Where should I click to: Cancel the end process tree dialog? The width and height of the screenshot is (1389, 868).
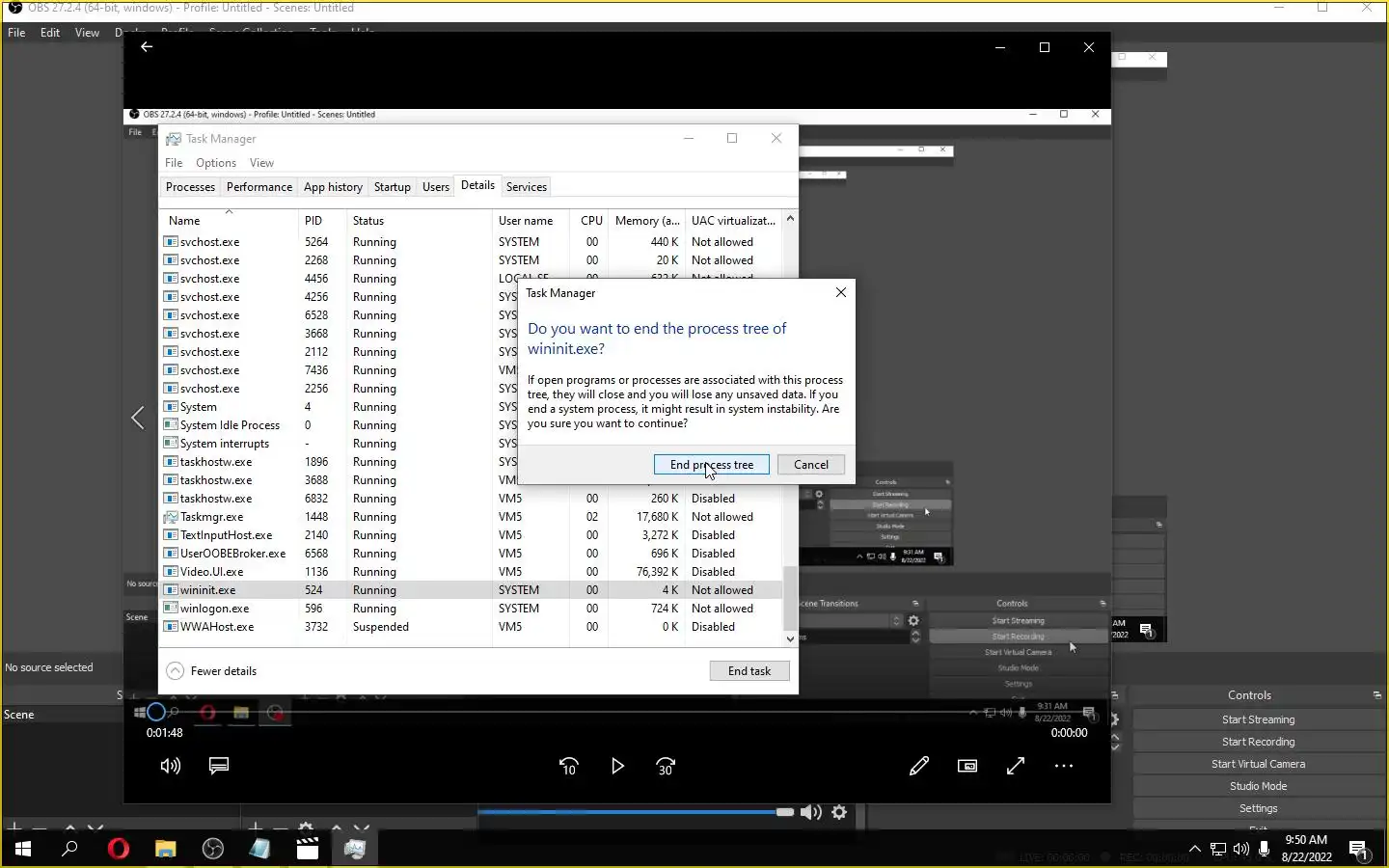811,464
